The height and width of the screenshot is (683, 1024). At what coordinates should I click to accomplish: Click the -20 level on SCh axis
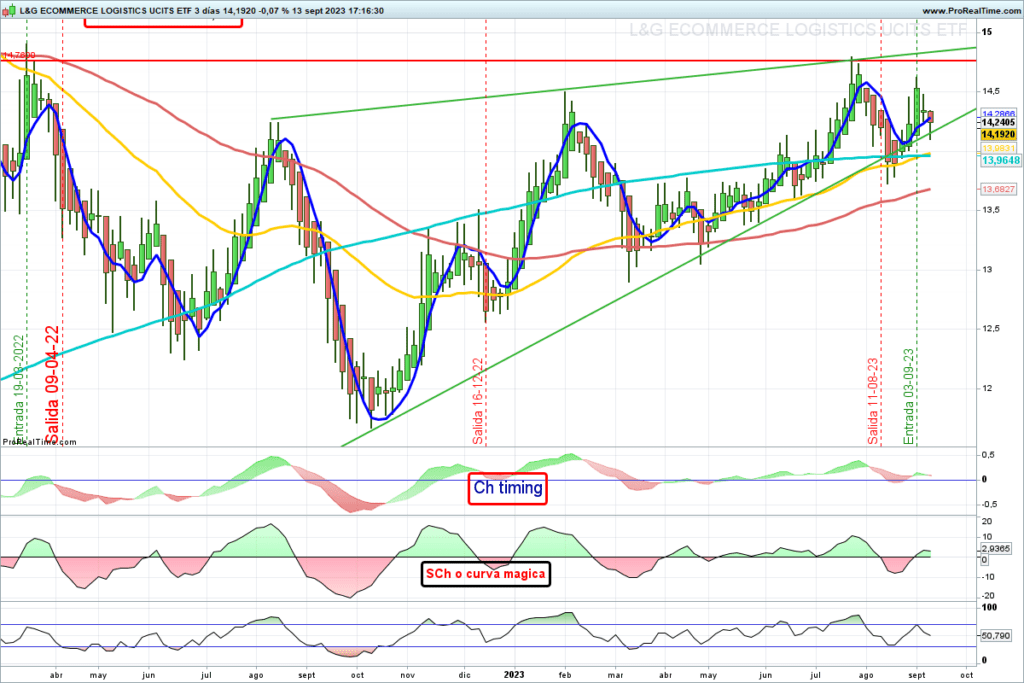[x=988, y=596]
